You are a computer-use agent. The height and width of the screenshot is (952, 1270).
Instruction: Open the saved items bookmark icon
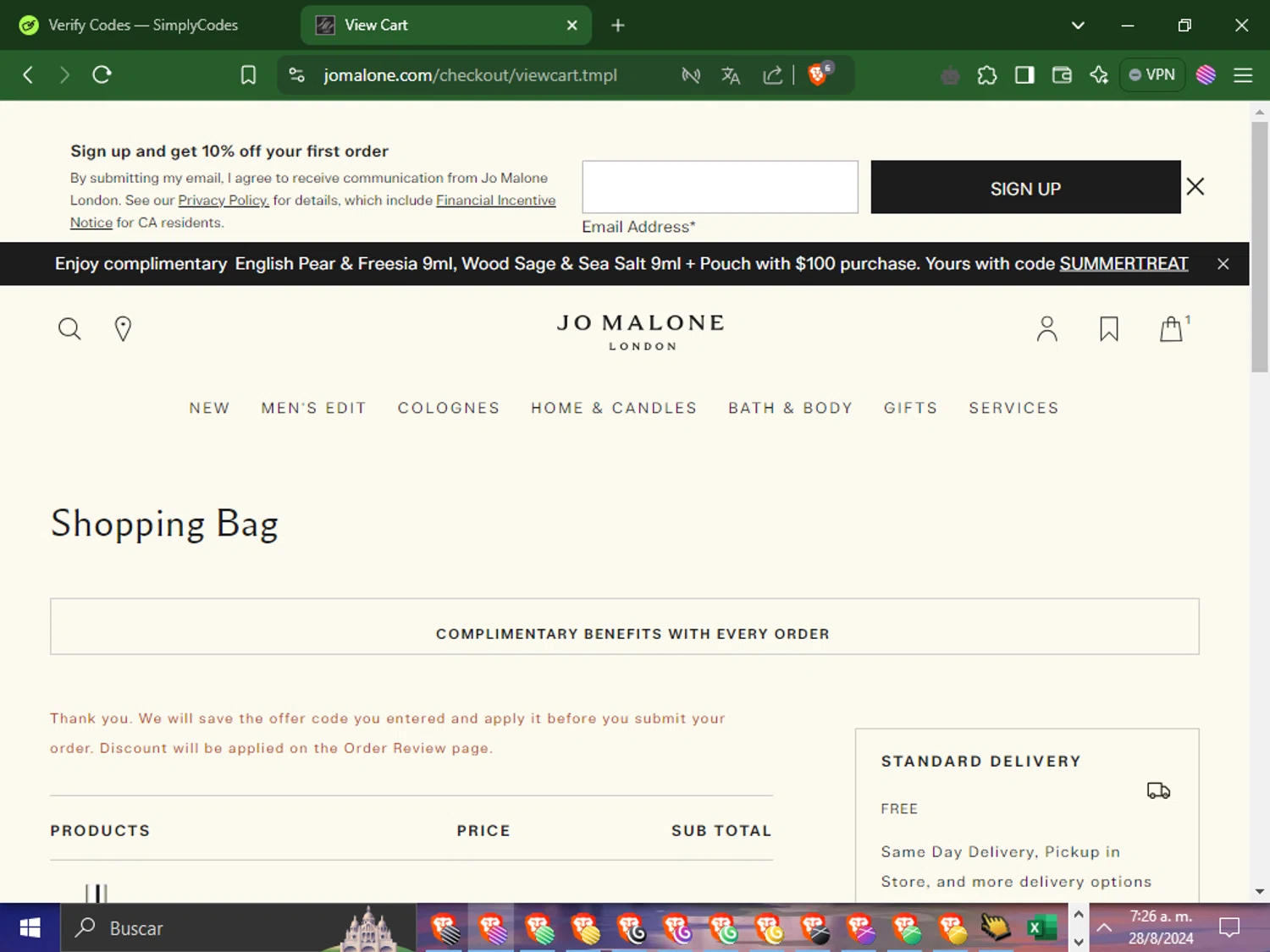tap(1108, 328)
